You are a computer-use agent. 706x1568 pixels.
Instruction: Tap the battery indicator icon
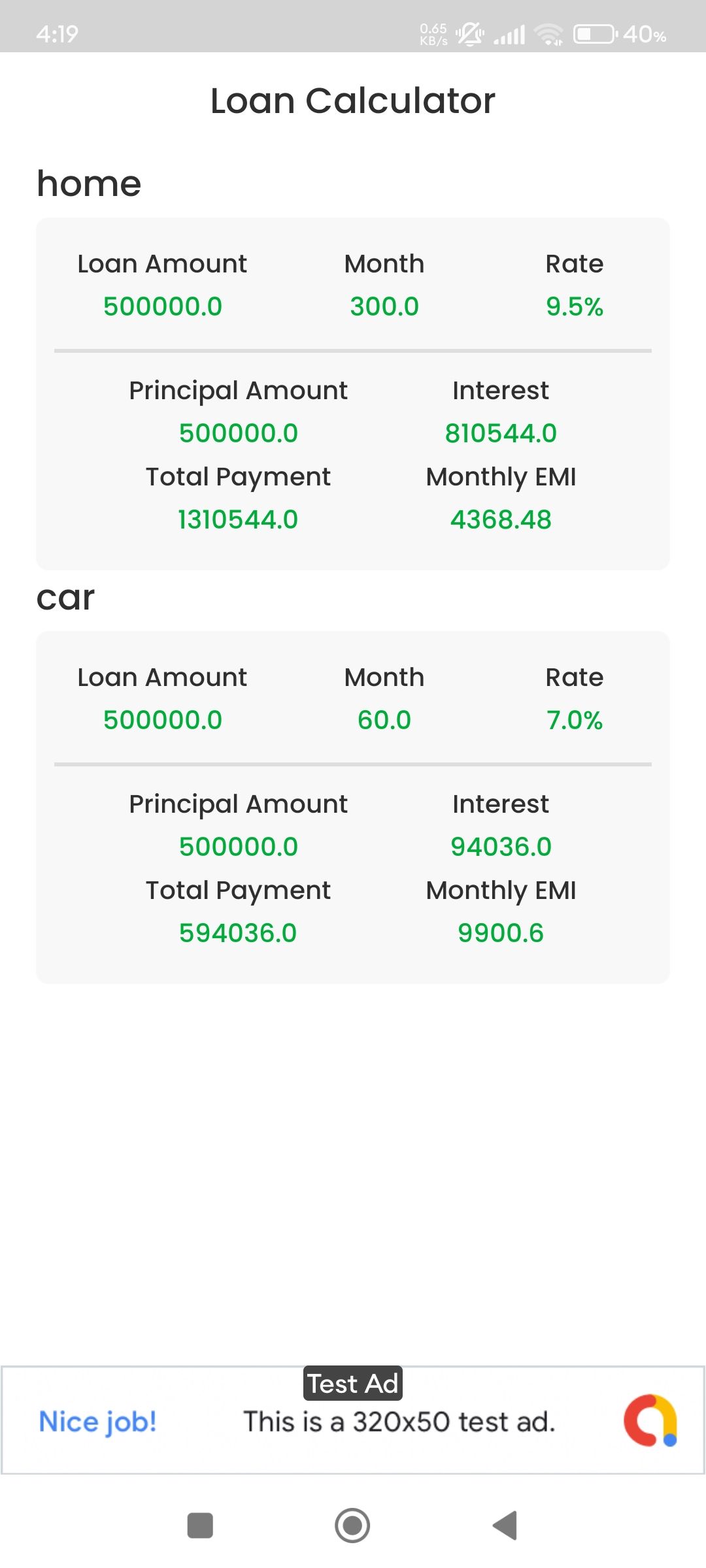pos(594,34)
